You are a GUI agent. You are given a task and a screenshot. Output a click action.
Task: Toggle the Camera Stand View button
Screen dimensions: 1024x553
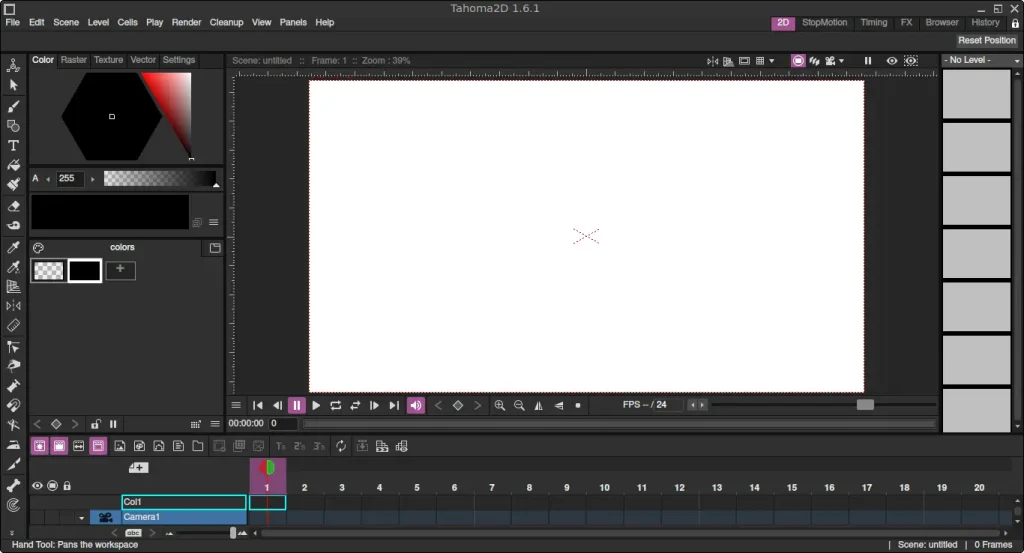pos(798,61)
